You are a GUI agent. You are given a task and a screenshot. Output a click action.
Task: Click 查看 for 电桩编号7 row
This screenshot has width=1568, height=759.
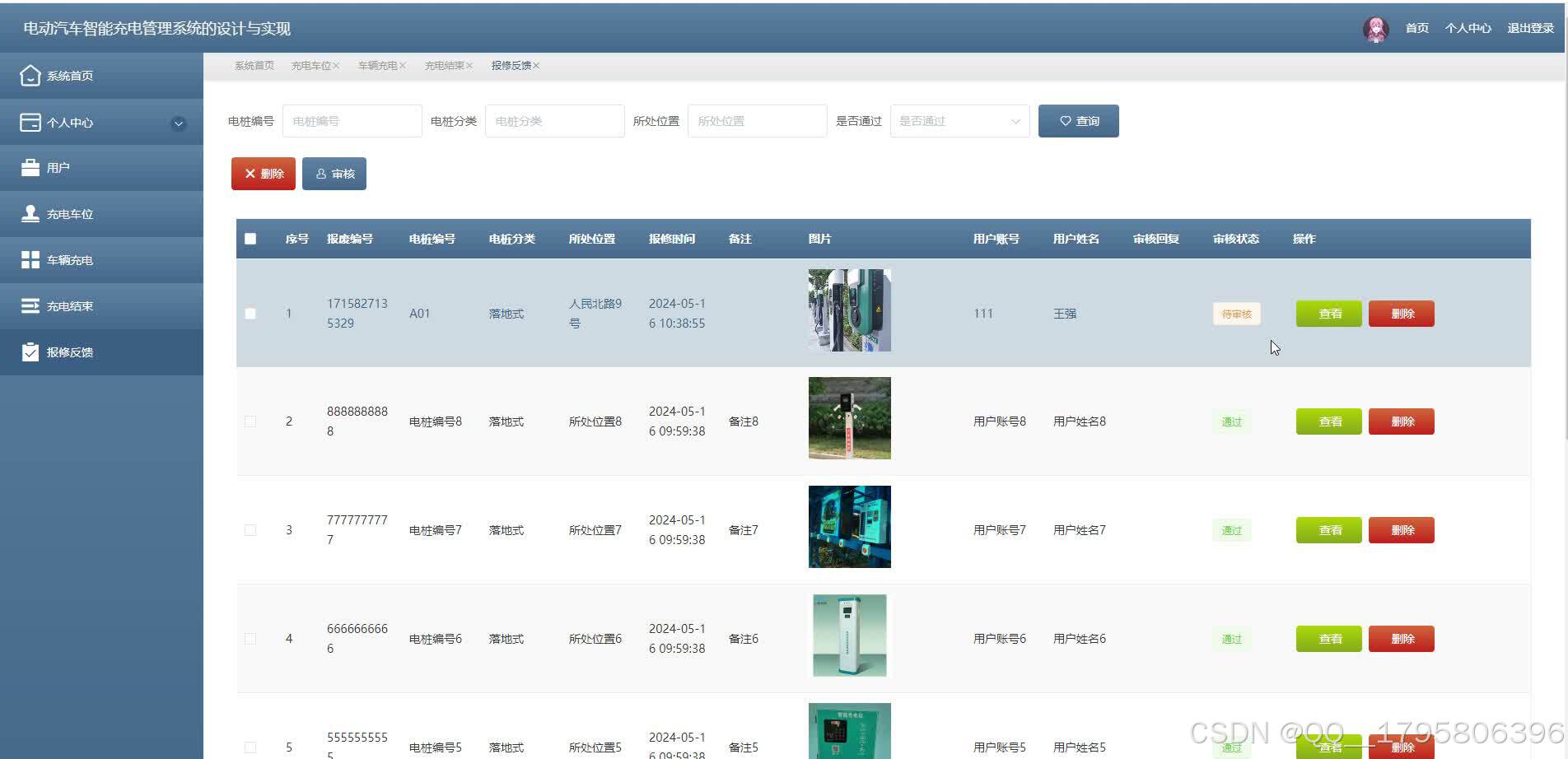pyautogui.click(x=1329, y=530)
